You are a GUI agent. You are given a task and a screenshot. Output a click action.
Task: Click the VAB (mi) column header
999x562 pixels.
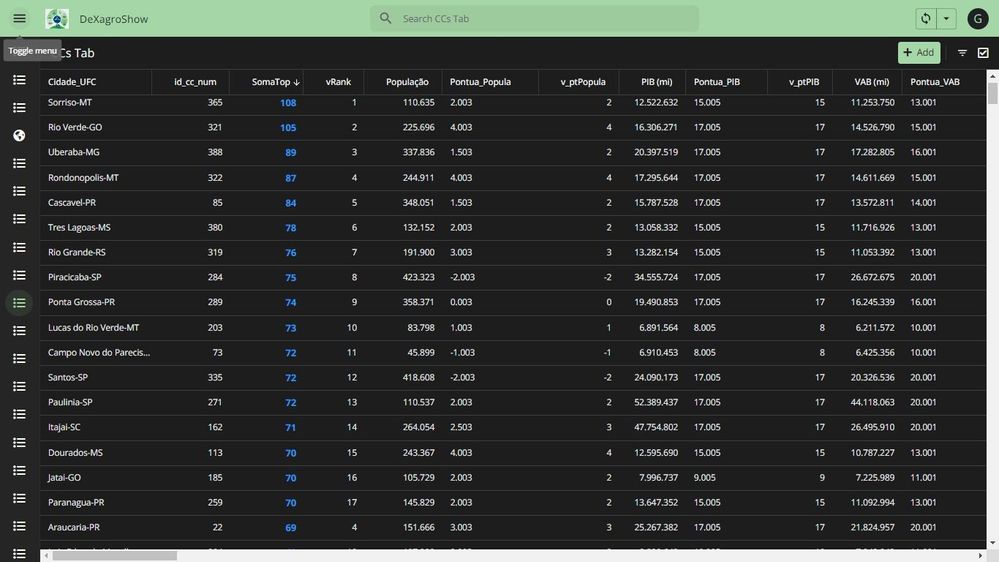[872, 82]
